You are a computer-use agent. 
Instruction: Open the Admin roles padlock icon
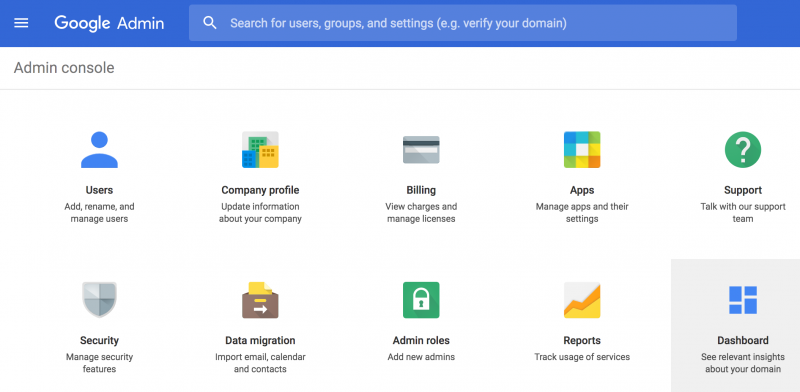coord(421,300)
